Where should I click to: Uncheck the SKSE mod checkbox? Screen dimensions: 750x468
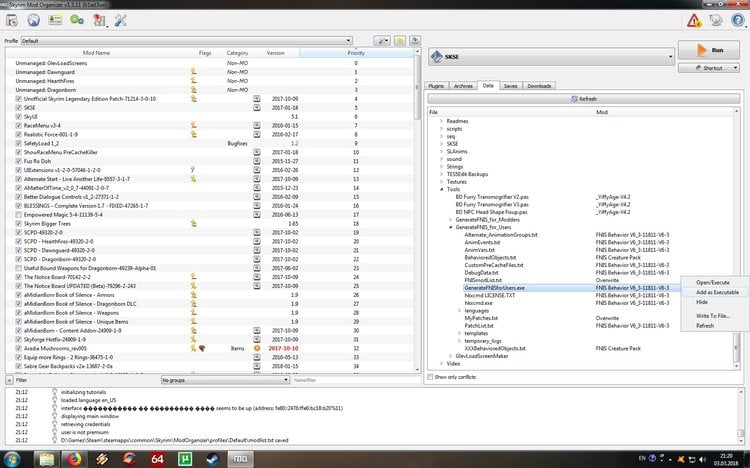[18, 108]
